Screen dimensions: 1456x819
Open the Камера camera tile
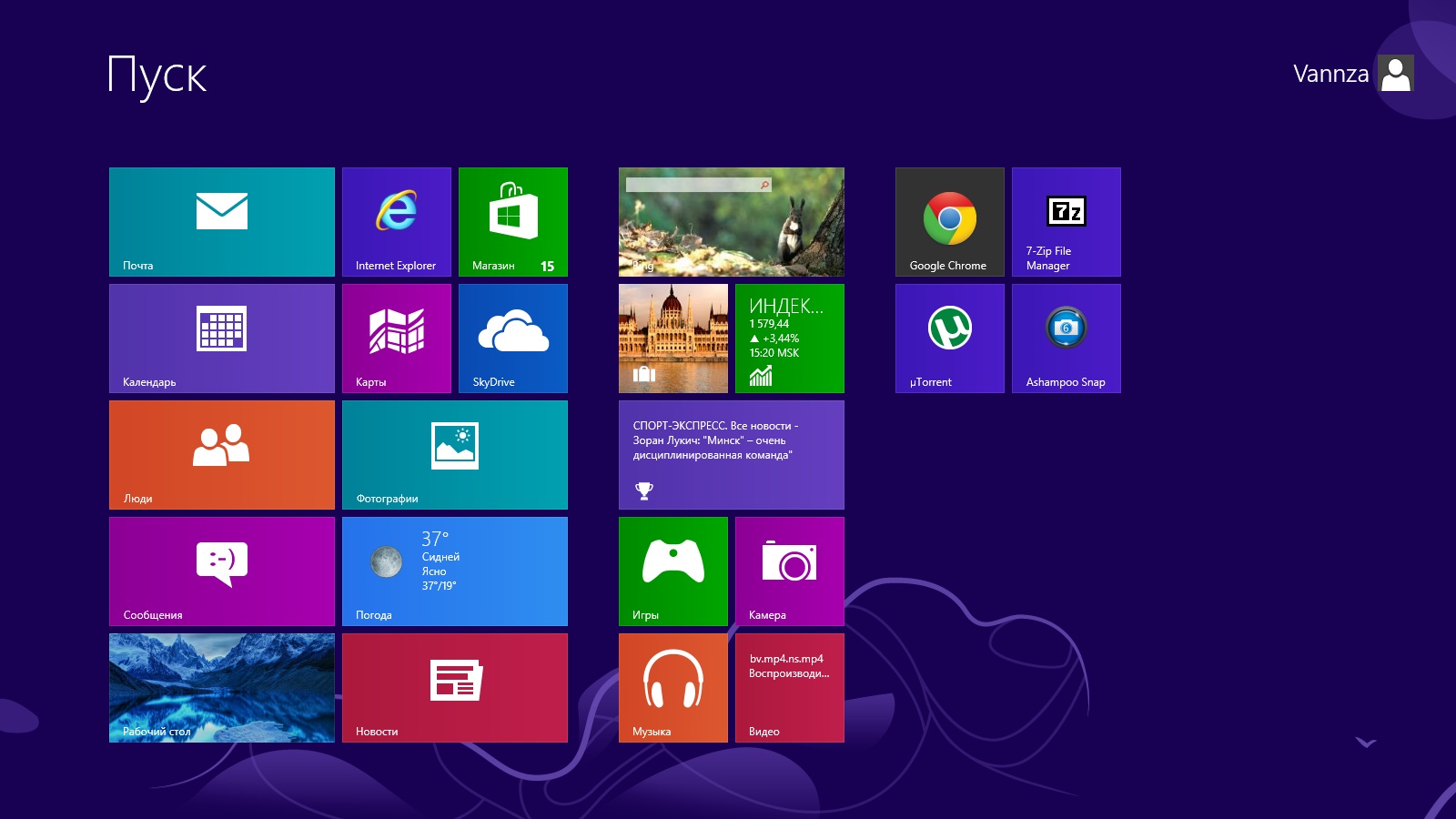789,571
